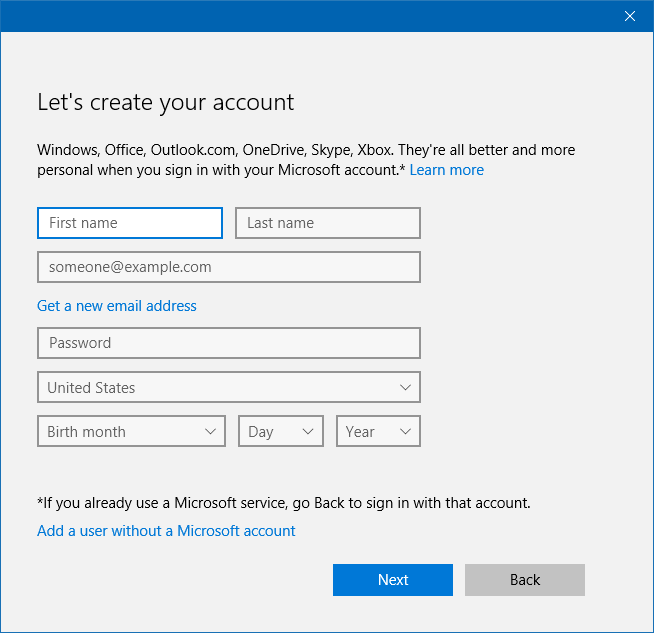654x633 pixels.
Task: Select the someone@example.com email field
Action: tap(228, 267)
